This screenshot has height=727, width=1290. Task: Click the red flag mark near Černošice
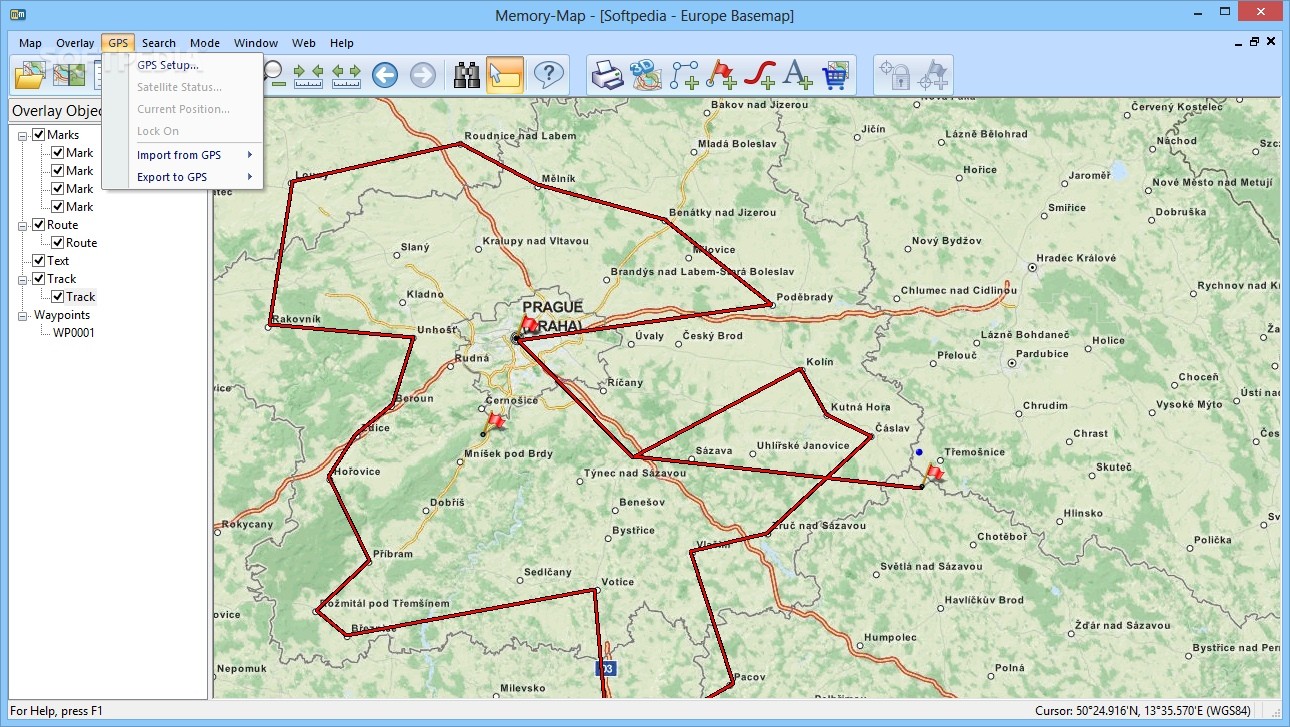(x=494, y=420)
